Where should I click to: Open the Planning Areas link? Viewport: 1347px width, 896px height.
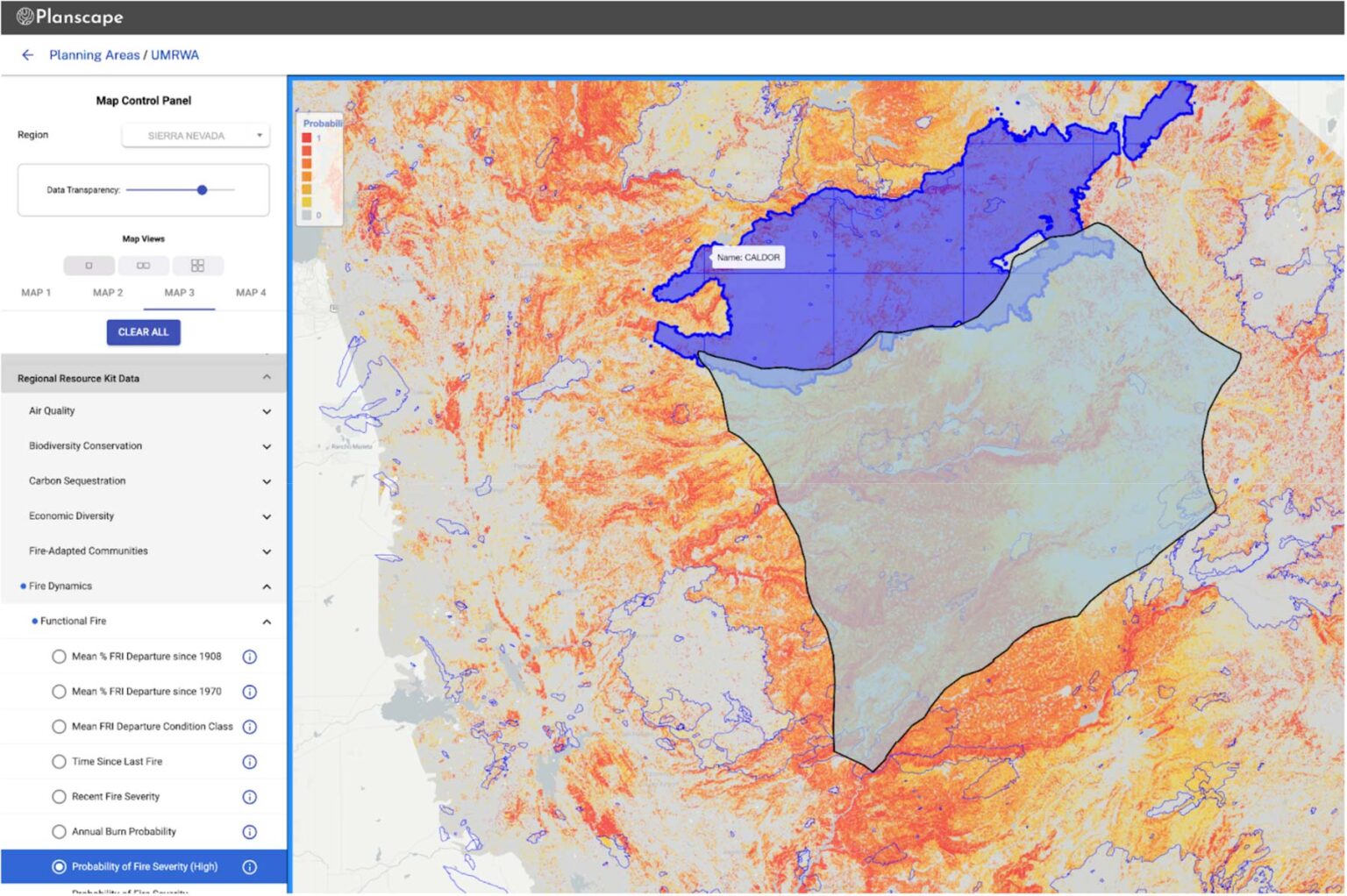(95, 54)
